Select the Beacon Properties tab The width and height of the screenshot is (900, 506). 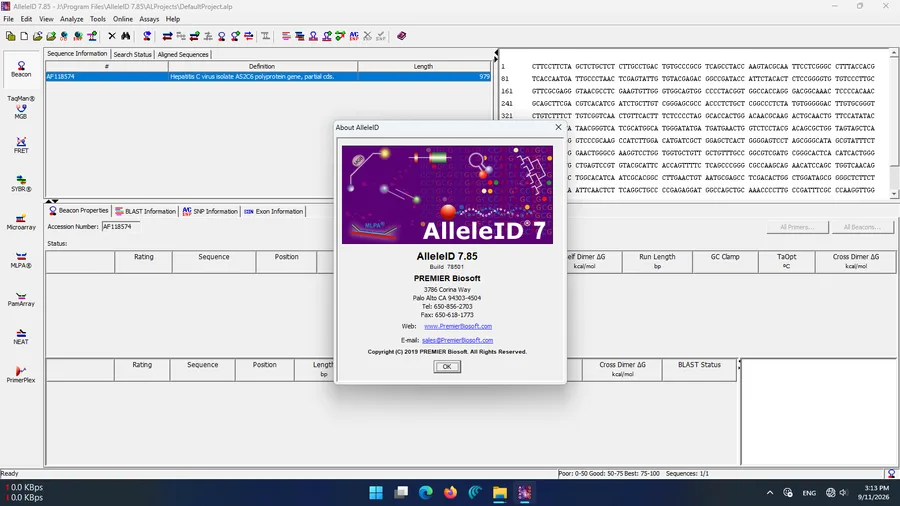pyautogui.click(x=79, y=211)
